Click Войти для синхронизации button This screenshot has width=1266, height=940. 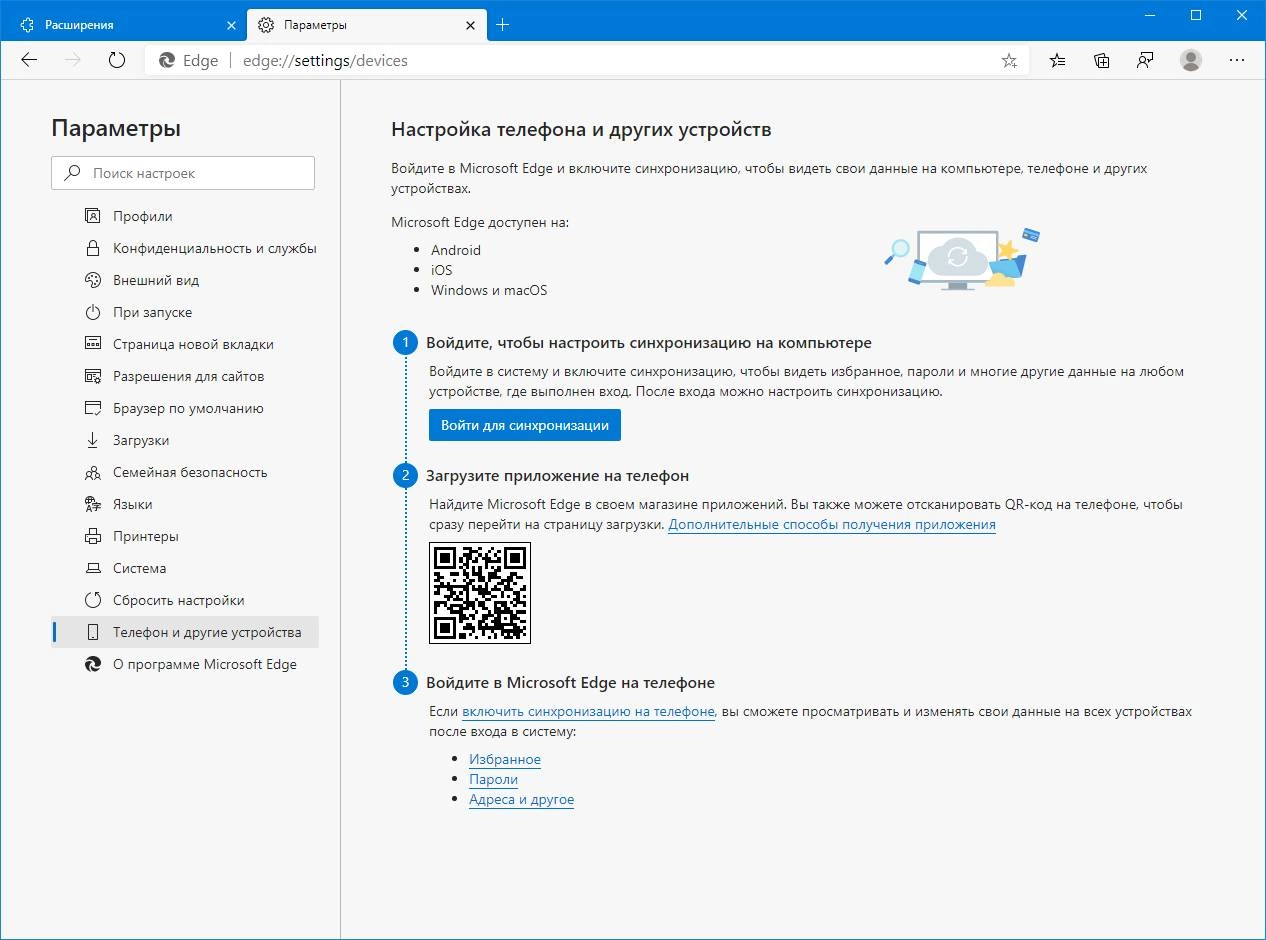coord(525,425)
